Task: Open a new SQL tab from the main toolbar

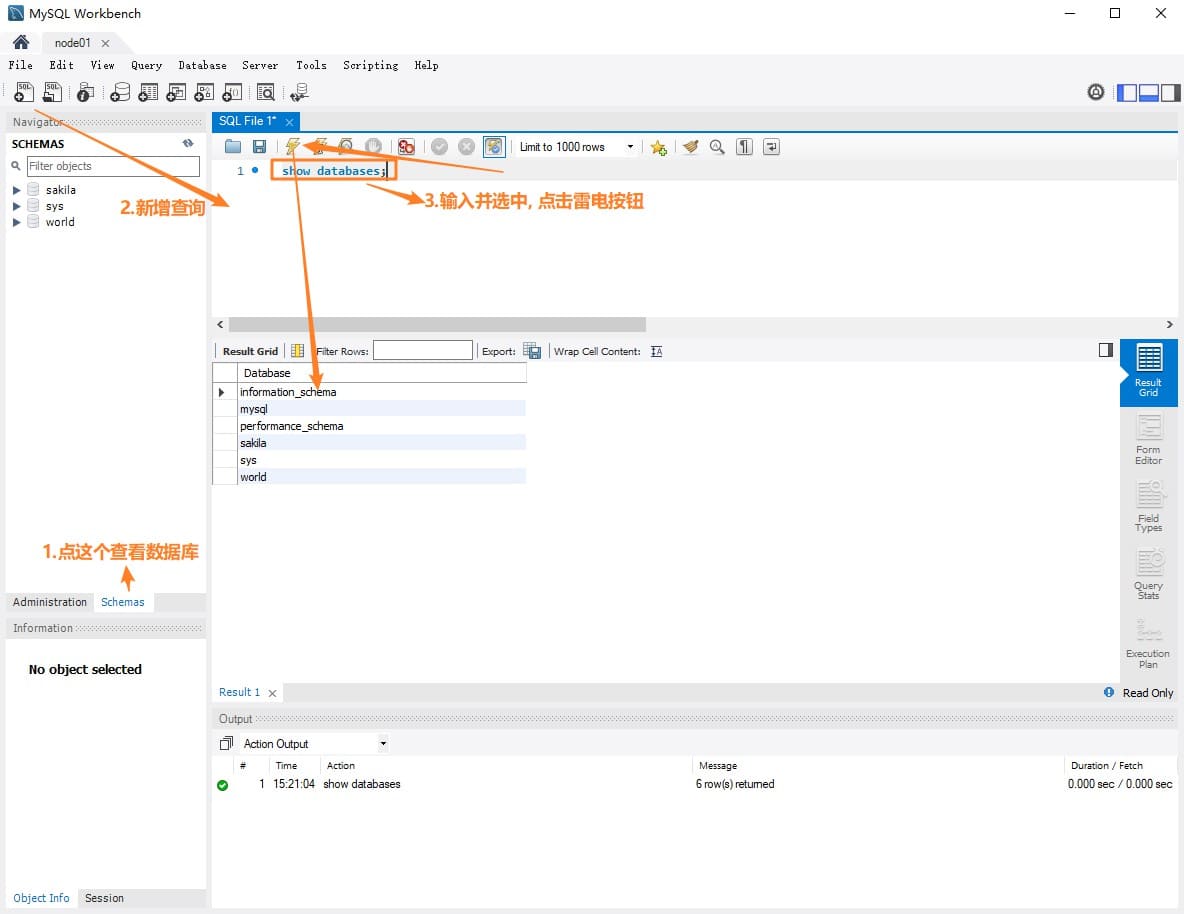Action: coord(23,93)
